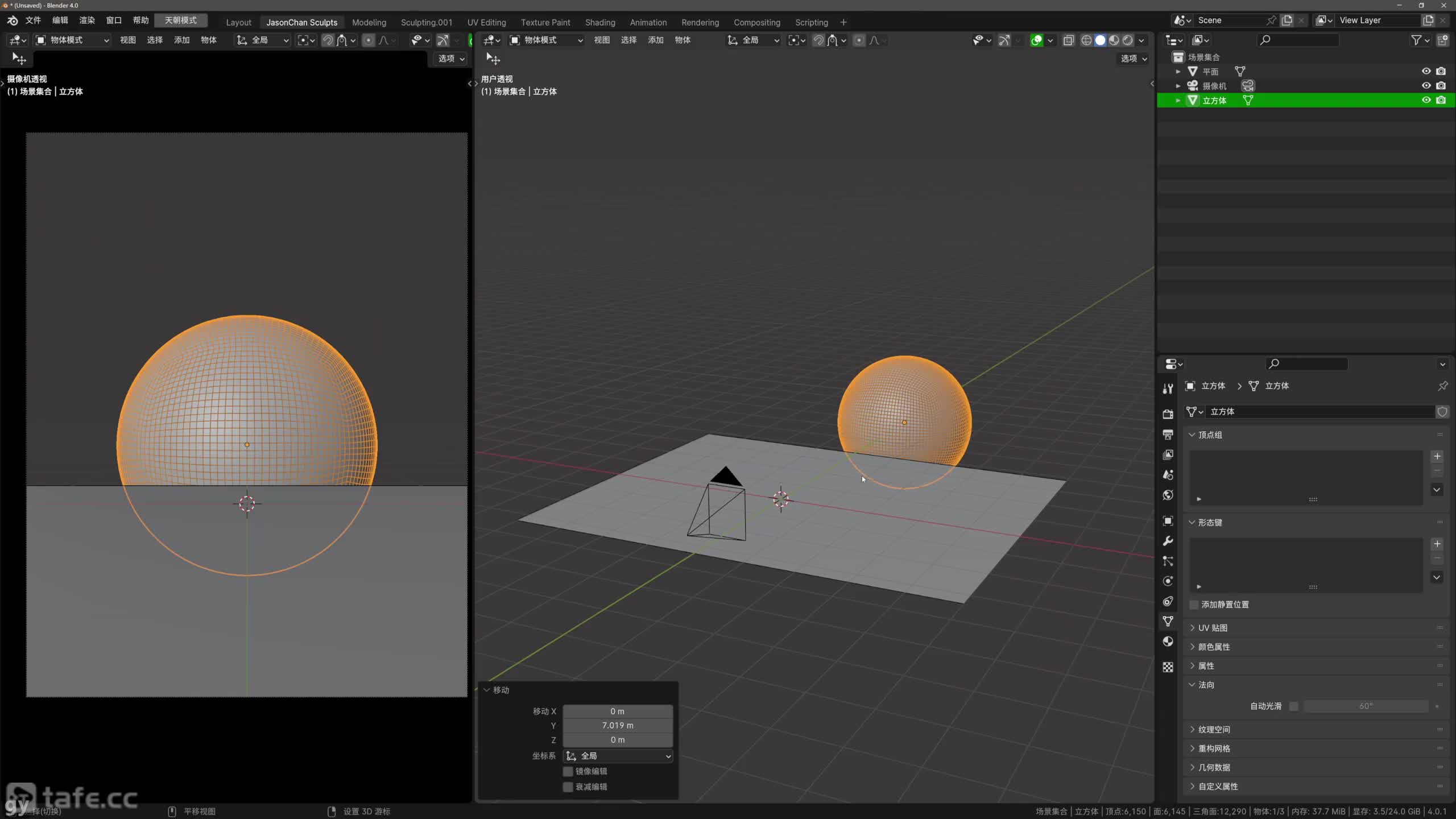Open the 编辑 menu
Viewport: 1456px width, 819px height.
point(60,20)
